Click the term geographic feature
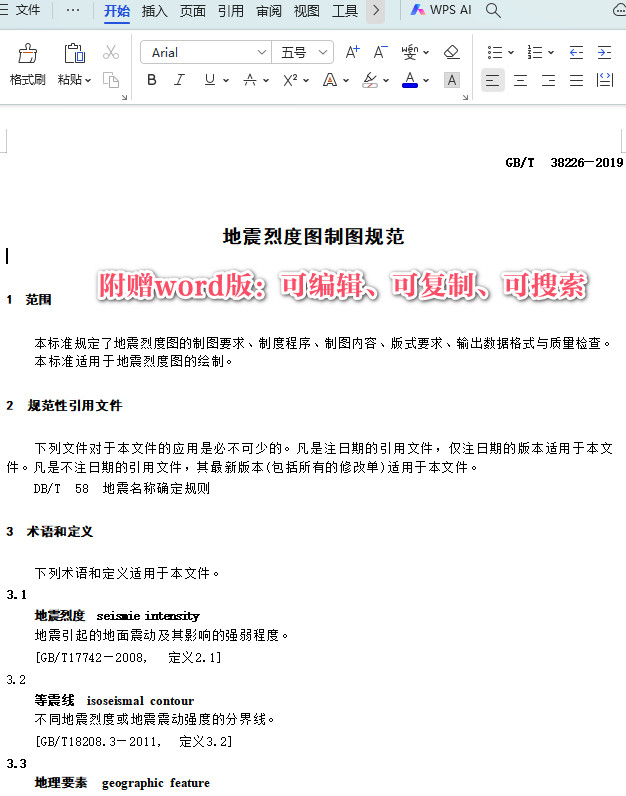The image size is (626, 796). [155, 783]
